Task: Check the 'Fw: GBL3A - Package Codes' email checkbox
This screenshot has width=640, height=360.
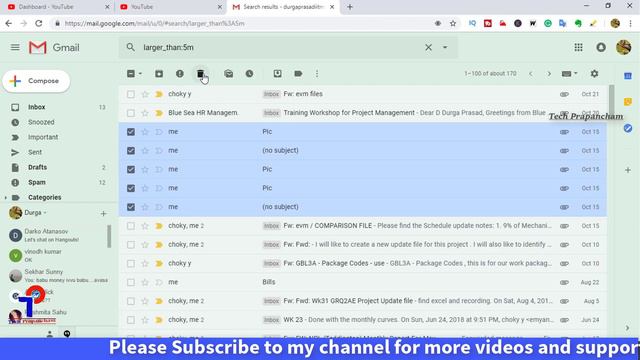Action: 131,264
